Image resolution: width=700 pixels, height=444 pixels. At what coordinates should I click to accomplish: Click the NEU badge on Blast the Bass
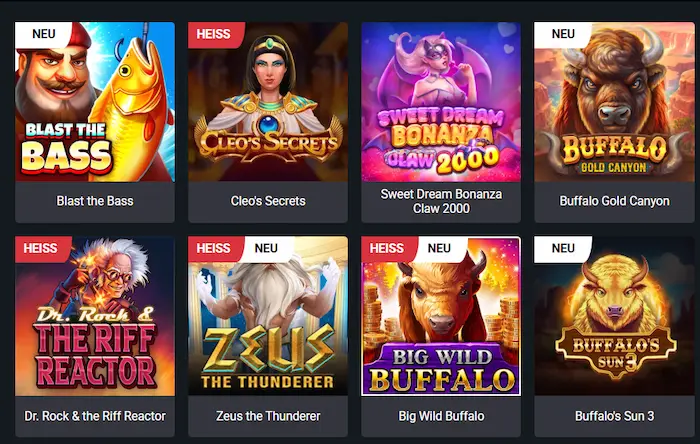[x=43, y=34]
